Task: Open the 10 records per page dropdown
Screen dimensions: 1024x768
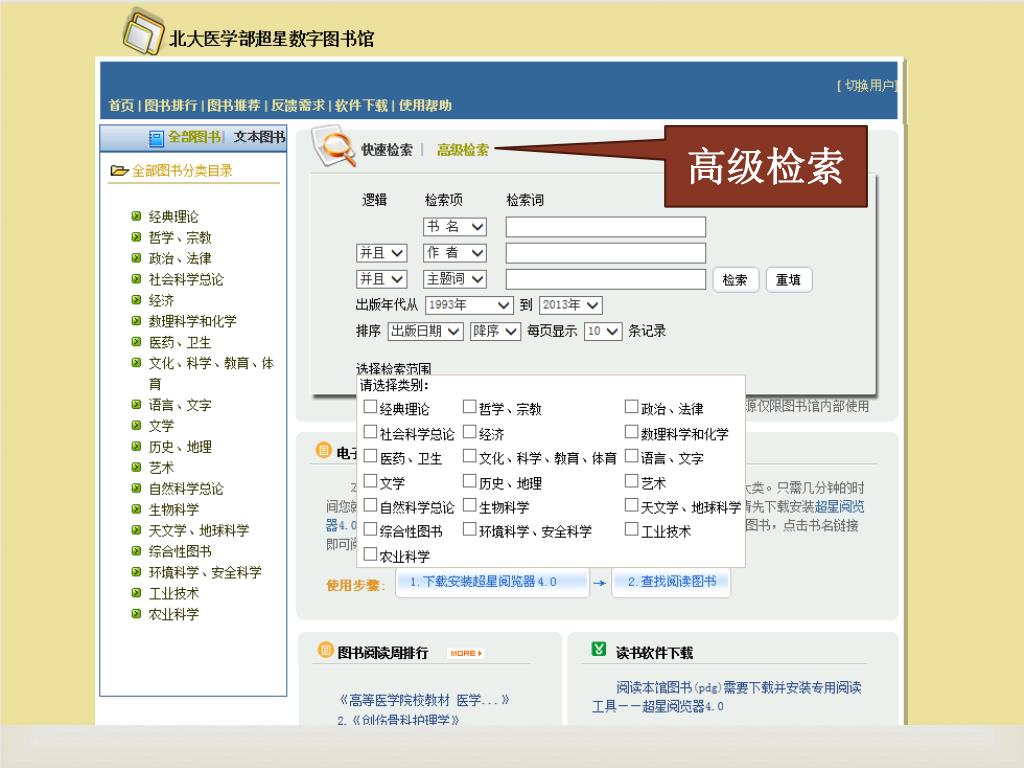Action: point(603,331)
